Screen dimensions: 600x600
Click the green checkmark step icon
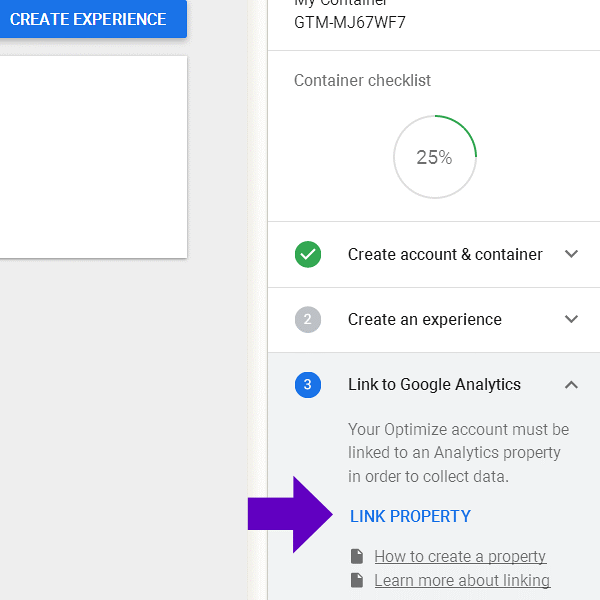(x=308, y=254)
